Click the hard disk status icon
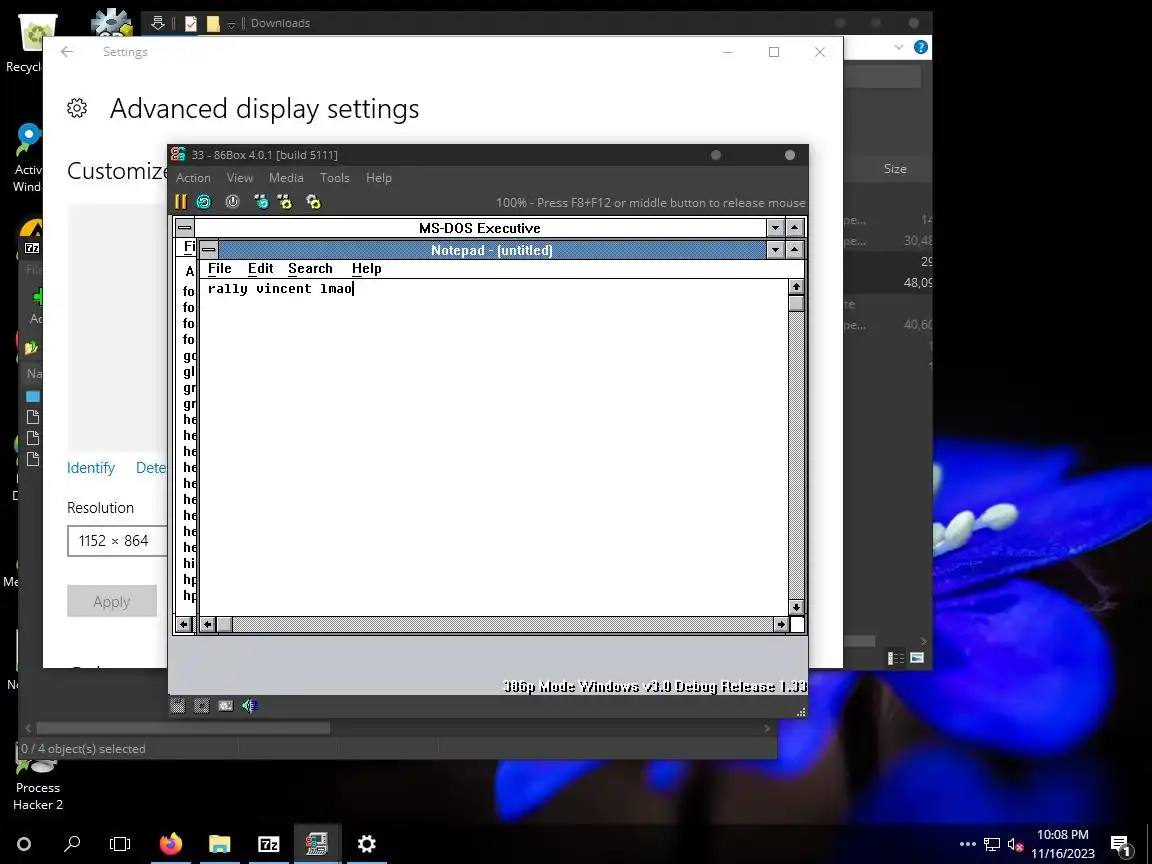The height and width of the screenshot is (864, 1152). [226, 706]
